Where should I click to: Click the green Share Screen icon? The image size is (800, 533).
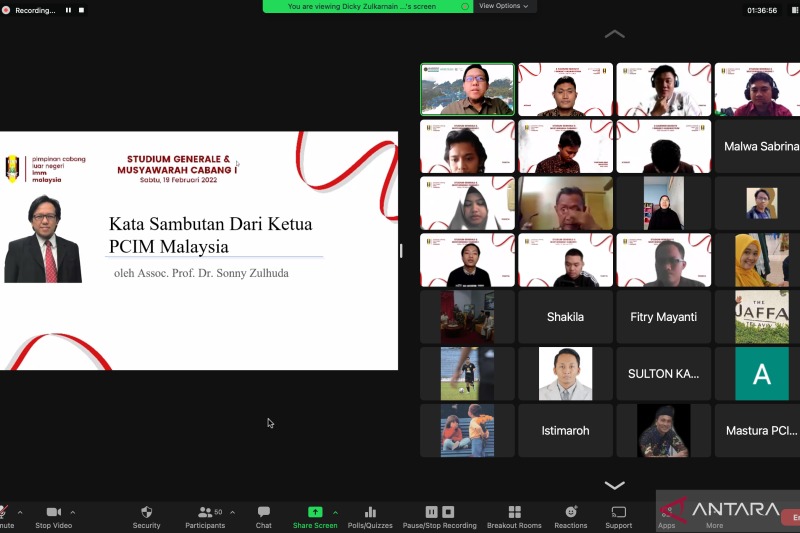(x=315, y=512)
